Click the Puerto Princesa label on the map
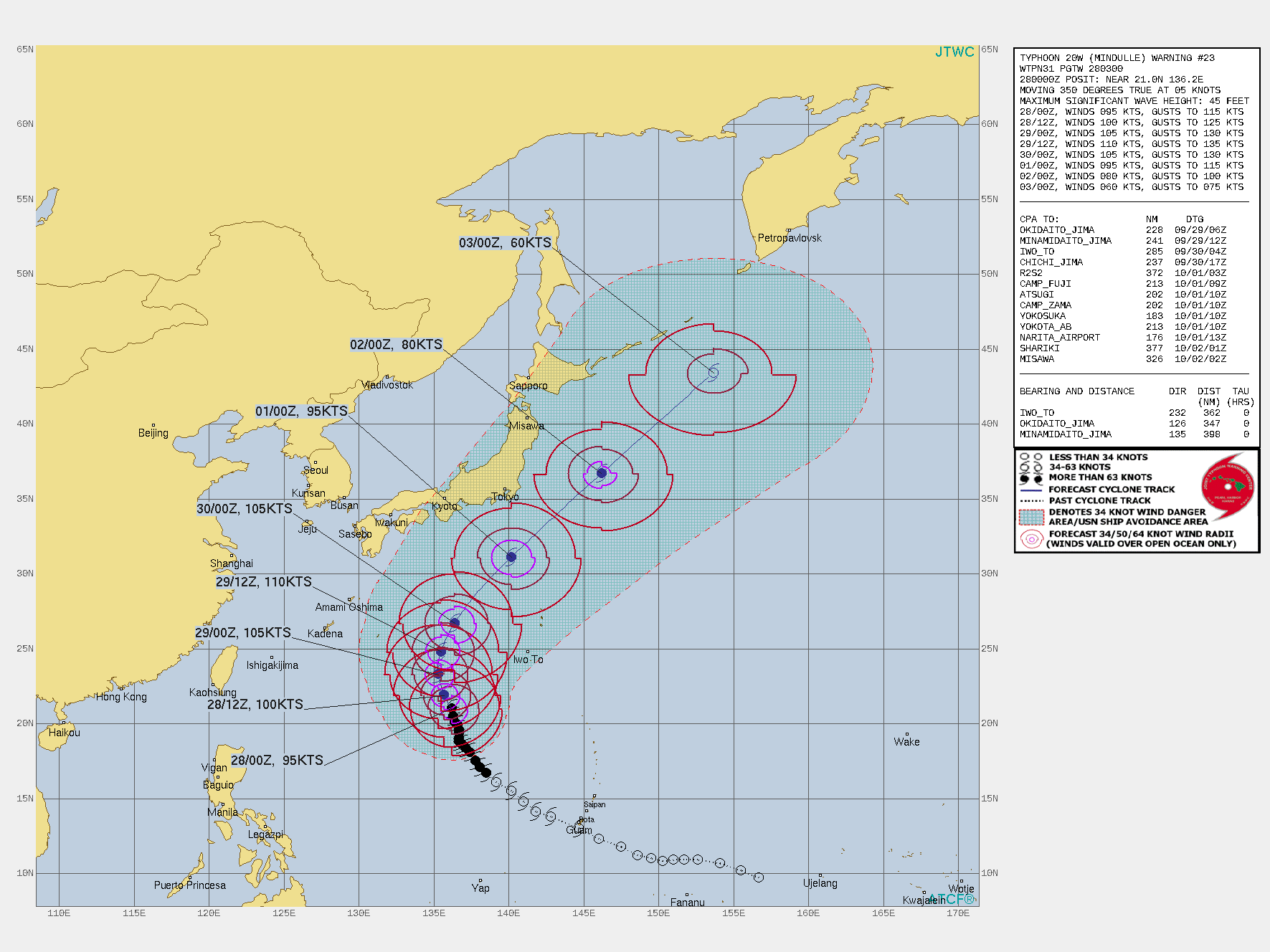Screen dimensions: 1270x952 point(190,885)
